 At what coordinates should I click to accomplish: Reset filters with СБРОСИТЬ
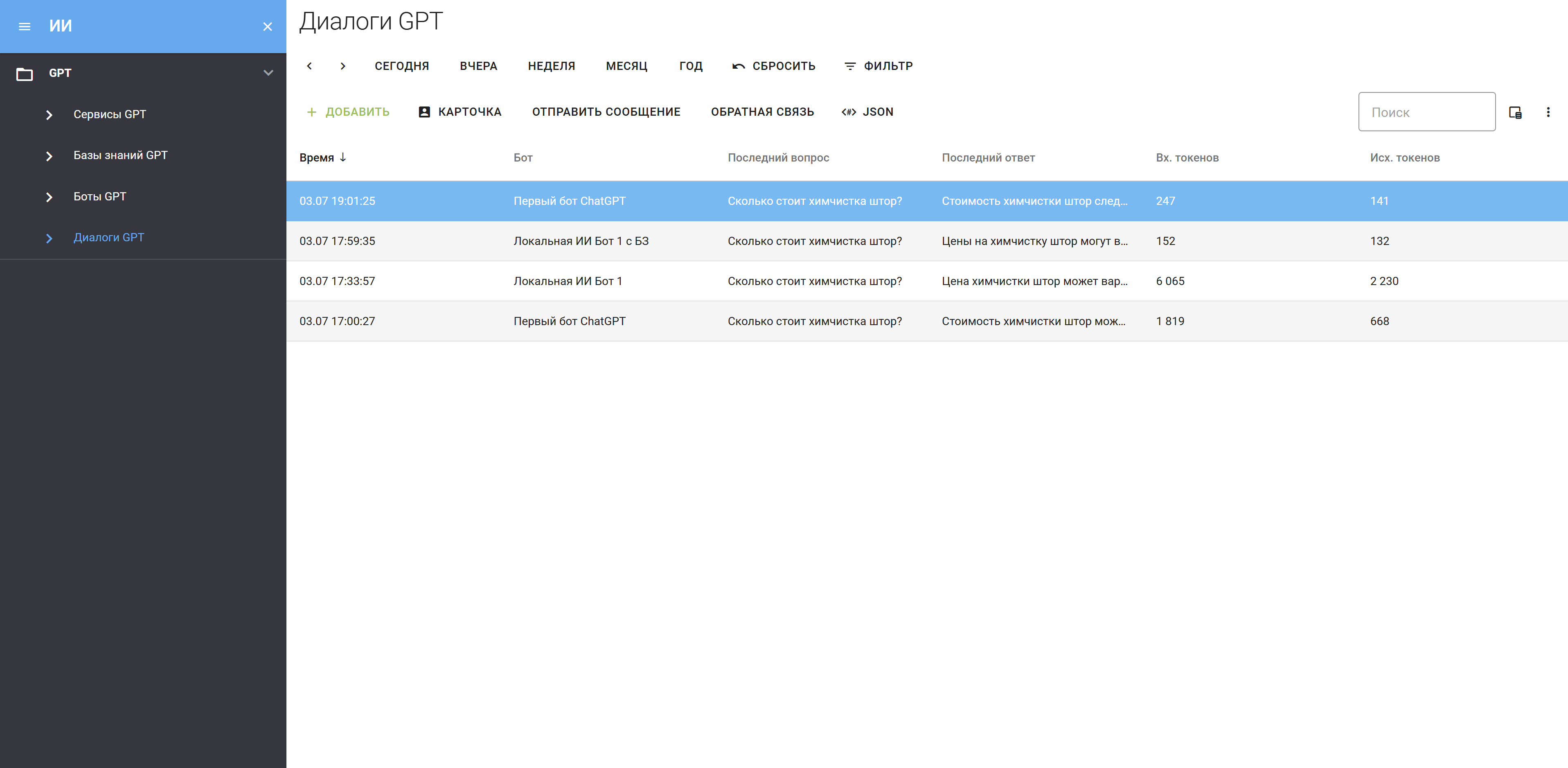(x=774, y=66)
